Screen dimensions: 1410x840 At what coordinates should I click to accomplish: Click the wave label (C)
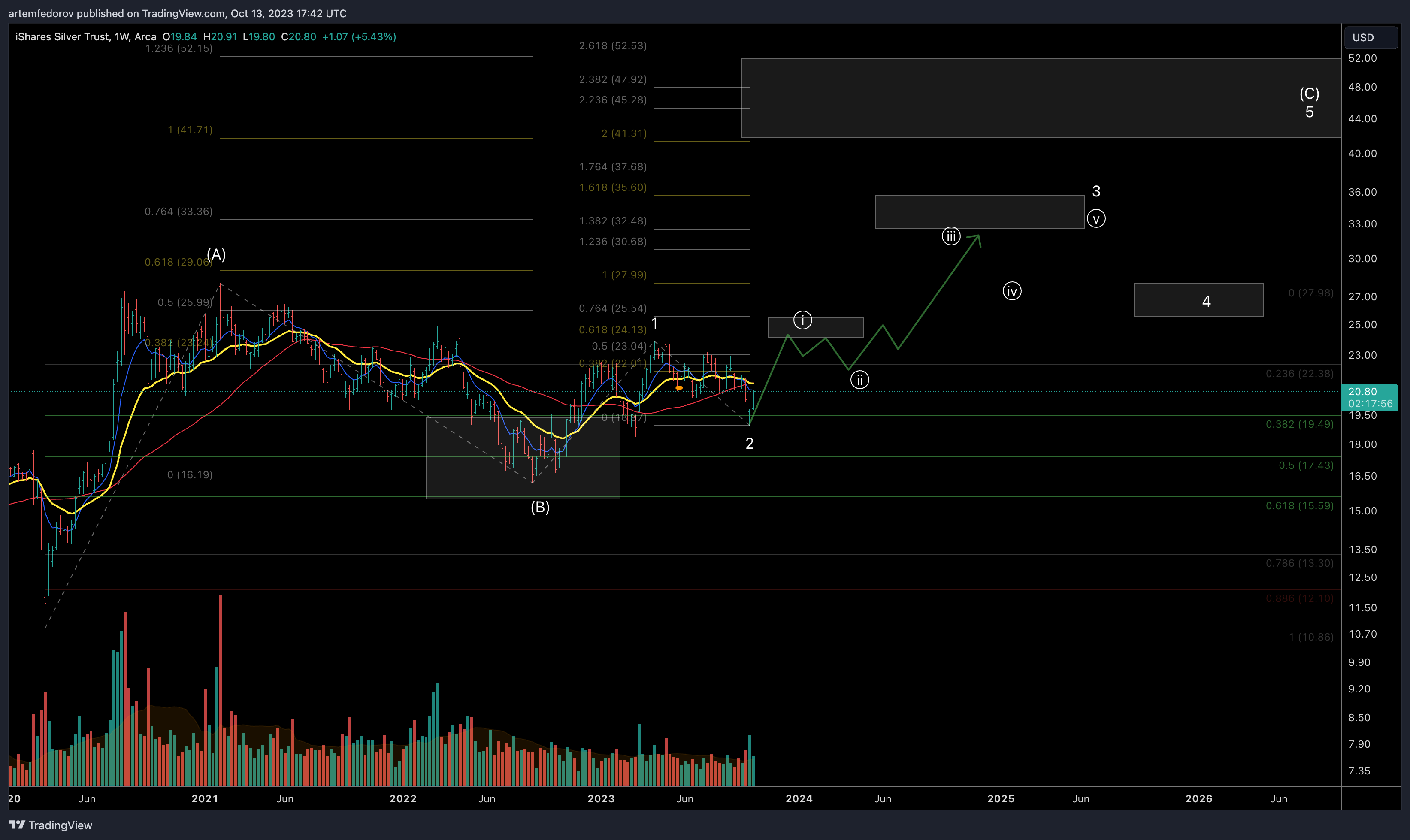1309,94
